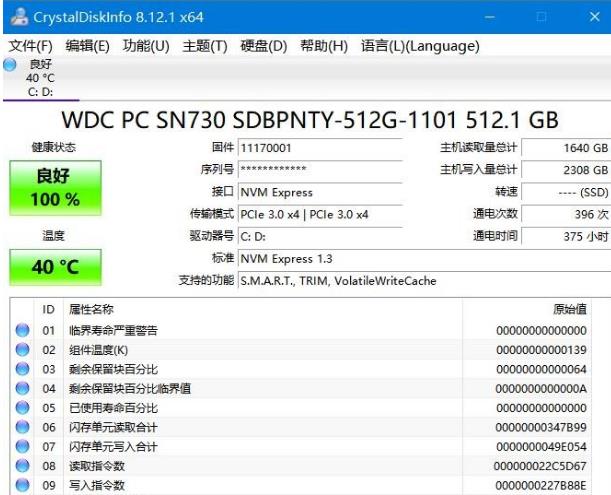Select the 写入指令数 attribute row
Image resolution: width=611 pixels, height=495 pixels.
tap(301, 485)
